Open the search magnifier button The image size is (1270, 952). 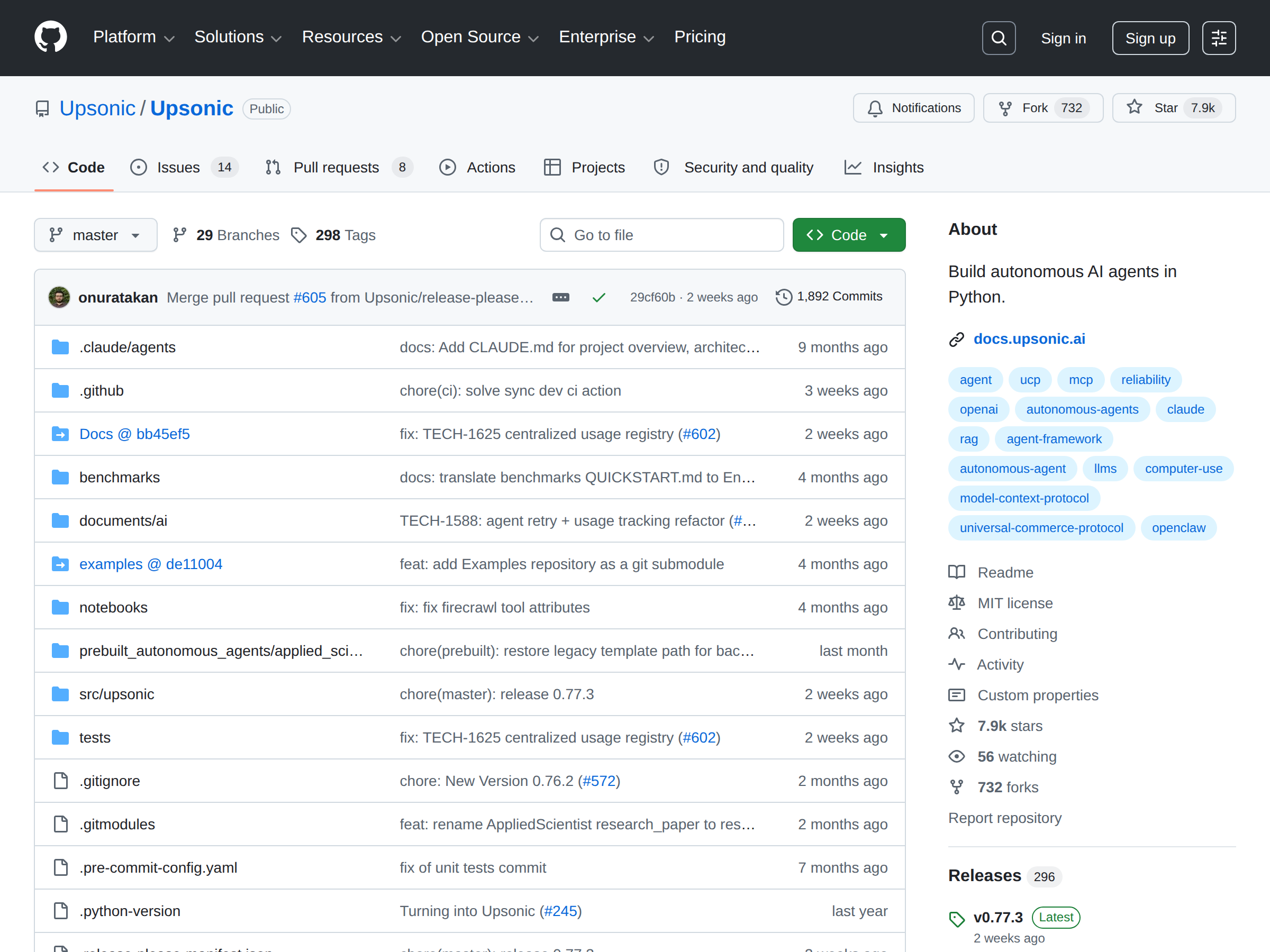999,38
